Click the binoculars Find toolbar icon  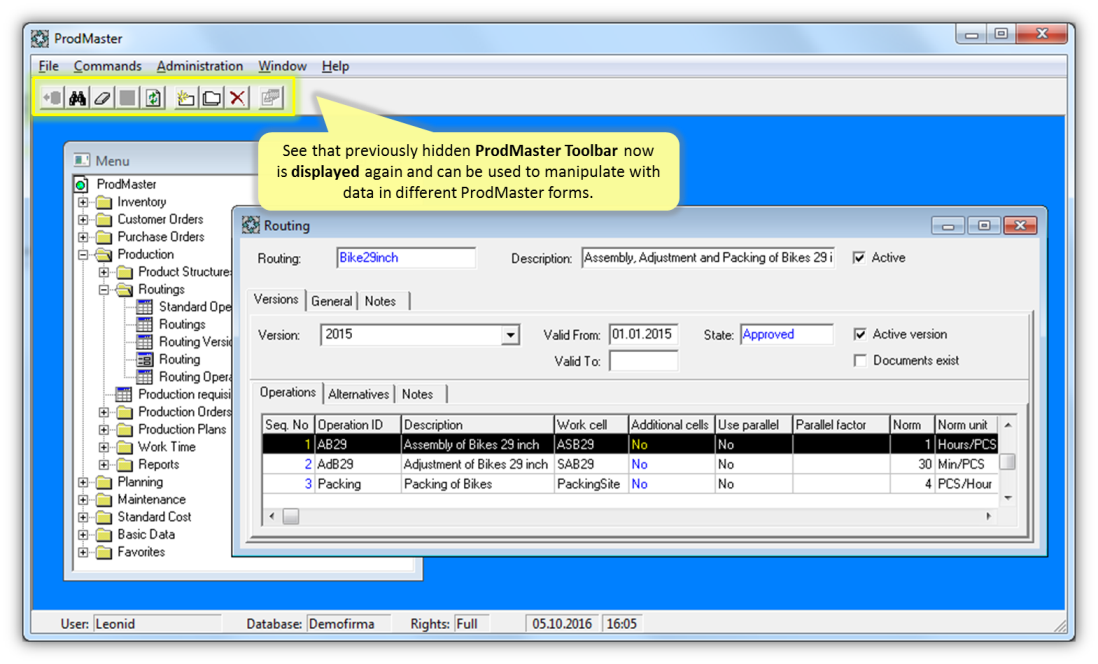click(x=77, y=97)
